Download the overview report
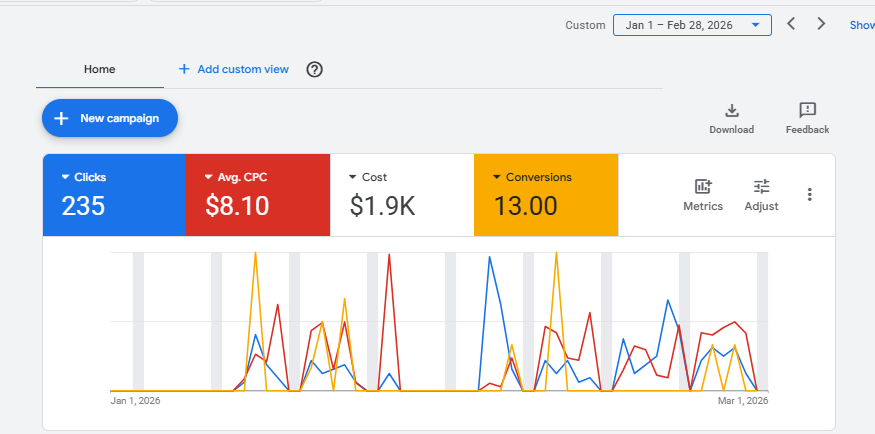875x434 pixels. coord(732,119)
